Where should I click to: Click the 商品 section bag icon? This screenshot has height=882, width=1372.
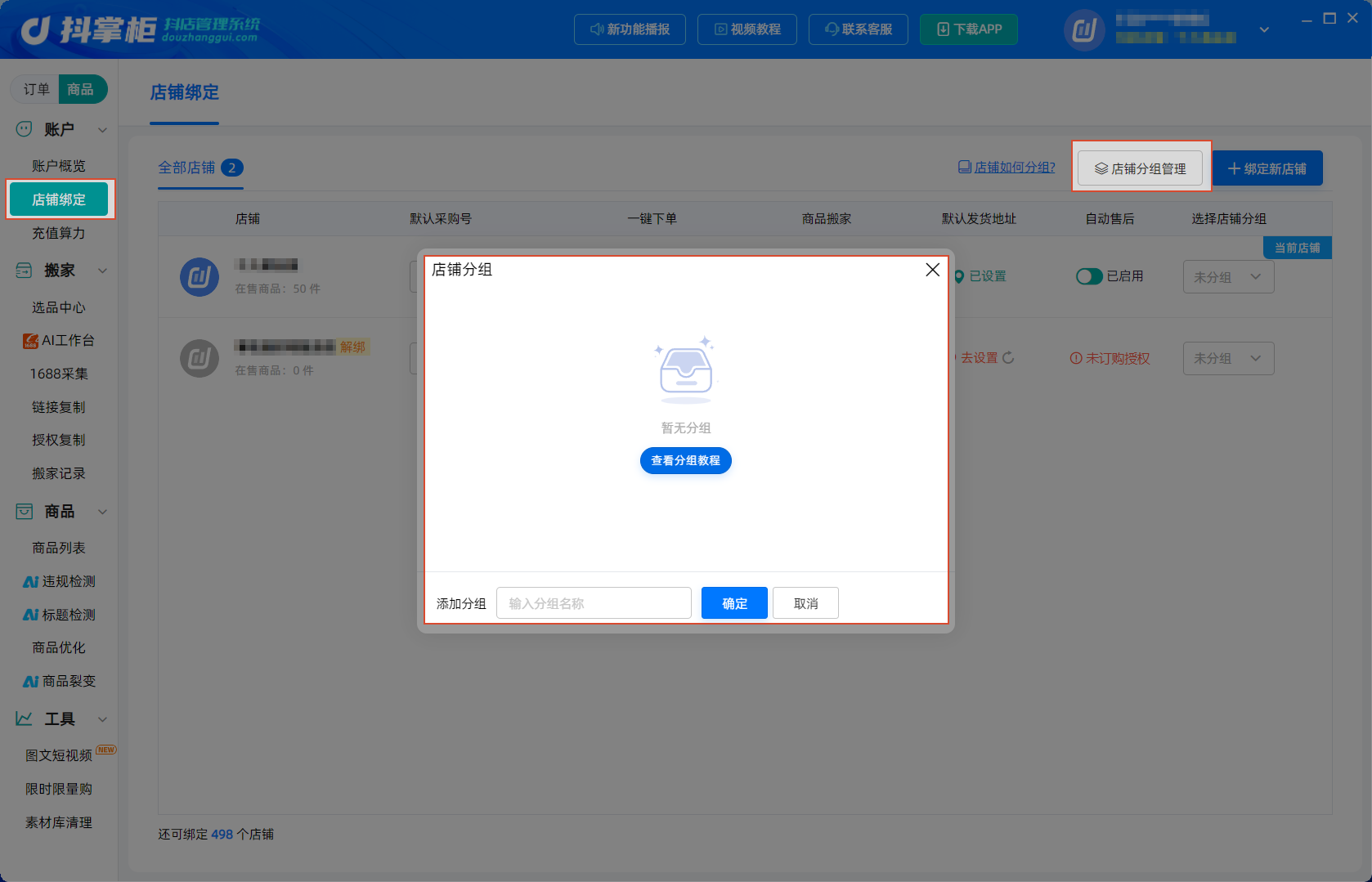25,512
